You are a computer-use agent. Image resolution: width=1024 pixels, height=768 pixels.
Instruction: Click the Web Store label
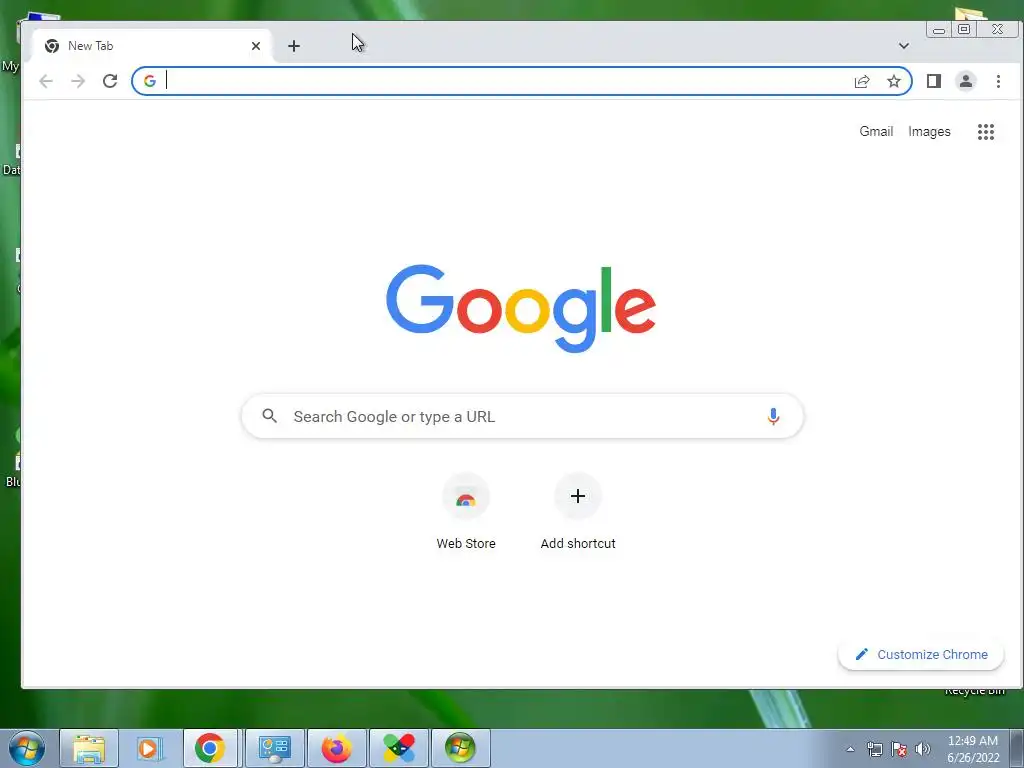pyautogui.click(x=466, y=543)
